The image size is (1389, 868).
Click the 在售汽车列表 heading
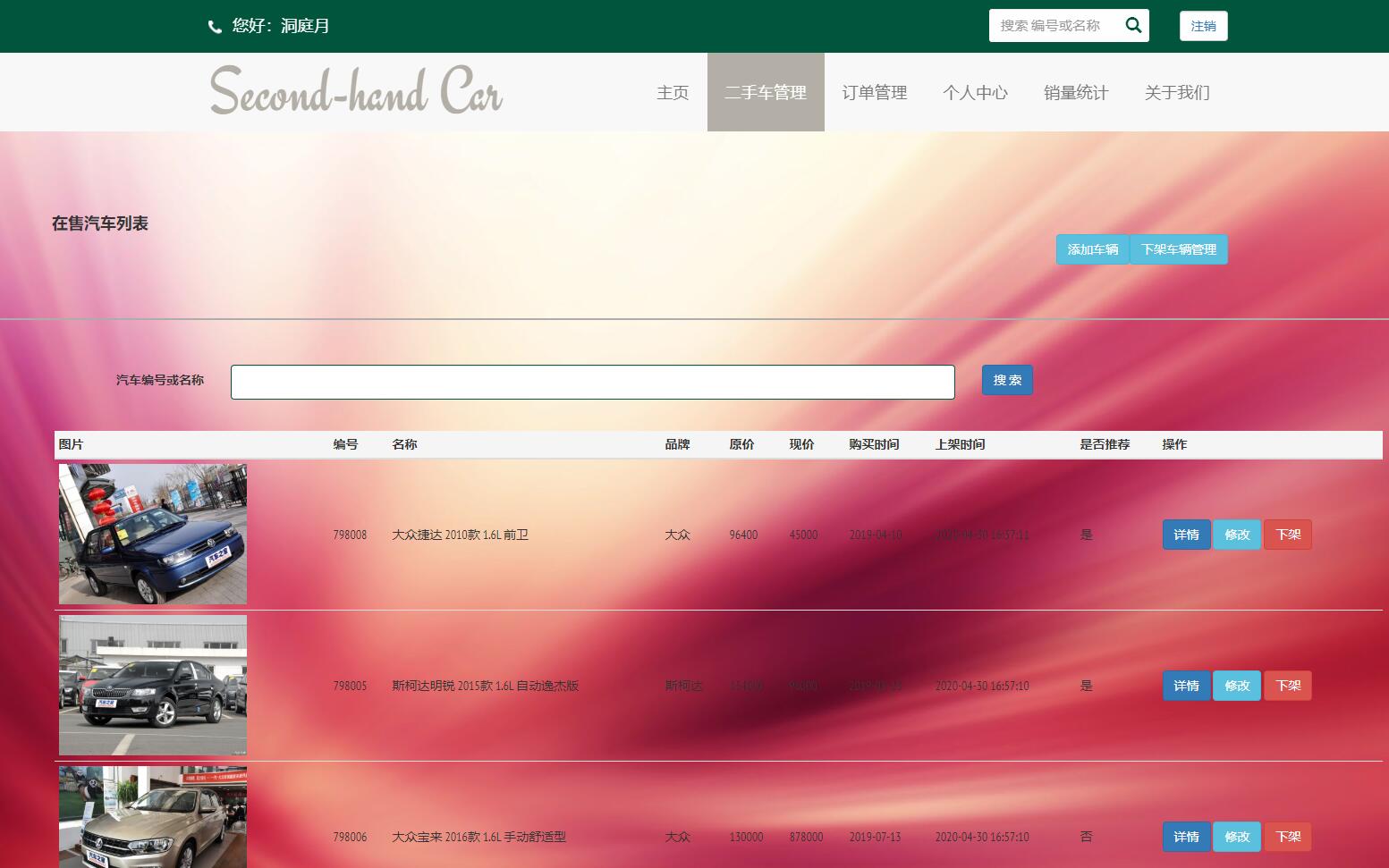point(100,223)
